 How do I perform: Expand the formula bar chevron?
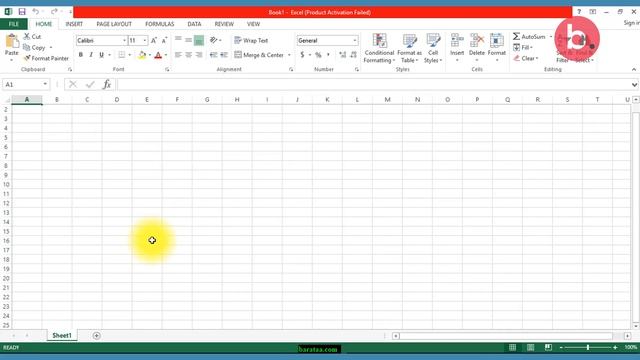[634, 84]
